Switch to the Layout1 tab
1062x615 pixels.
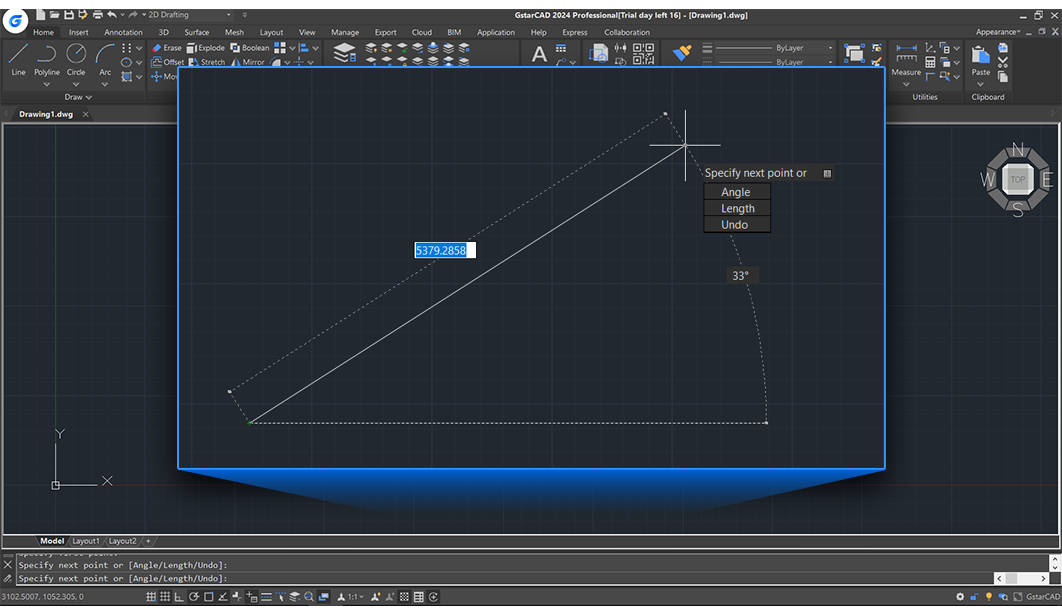(x=86, y=540)
